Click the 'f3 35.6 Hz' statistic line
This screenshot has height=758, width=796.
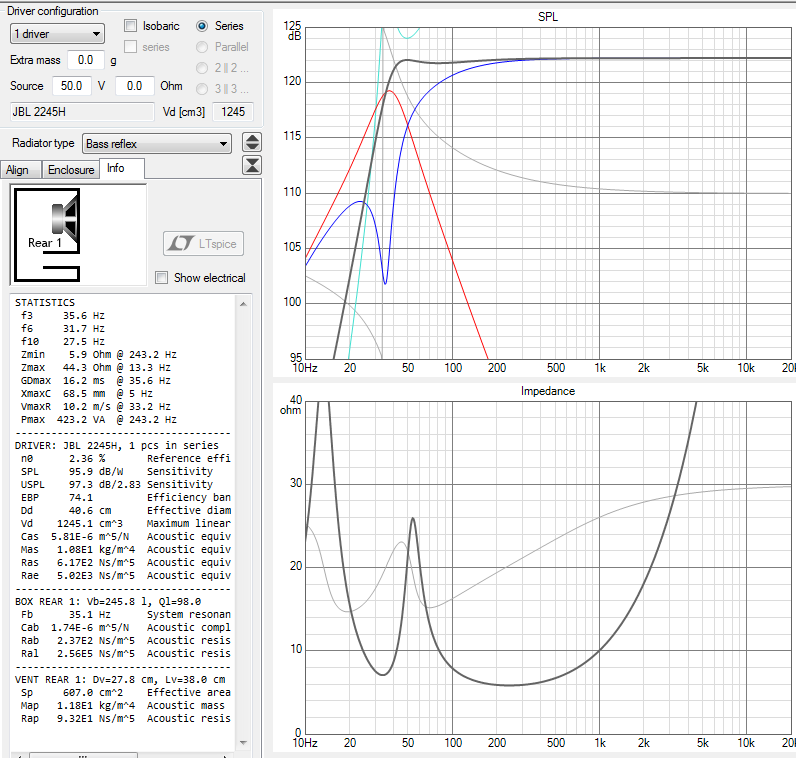tap(62, 315)
